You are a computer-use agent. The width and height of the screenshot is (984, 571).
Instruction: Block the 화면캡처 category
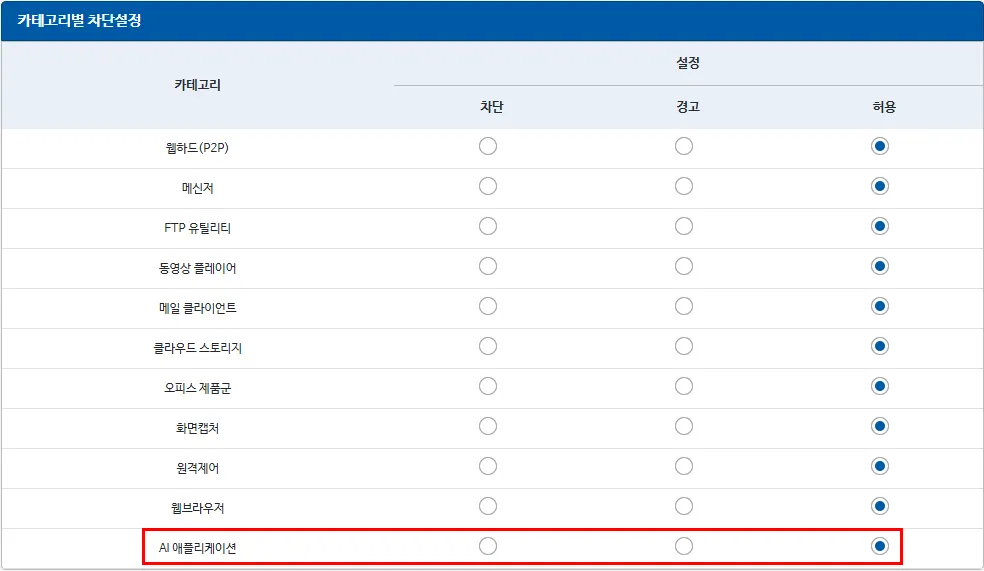[x=488, y=426]
